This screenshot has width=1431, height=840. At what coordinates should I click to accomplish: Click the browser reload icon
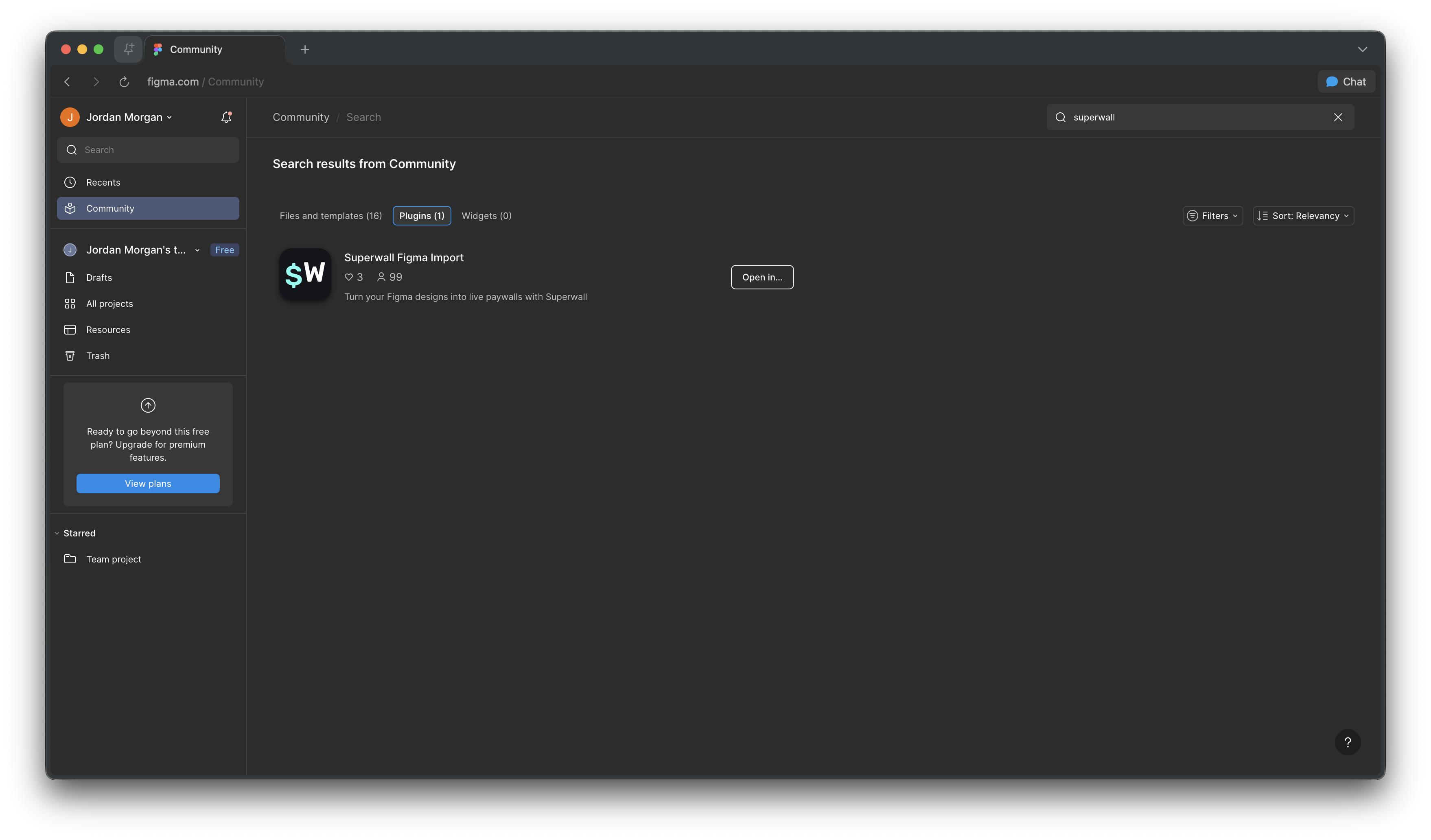pyautogui.click(x=124, y=82)
